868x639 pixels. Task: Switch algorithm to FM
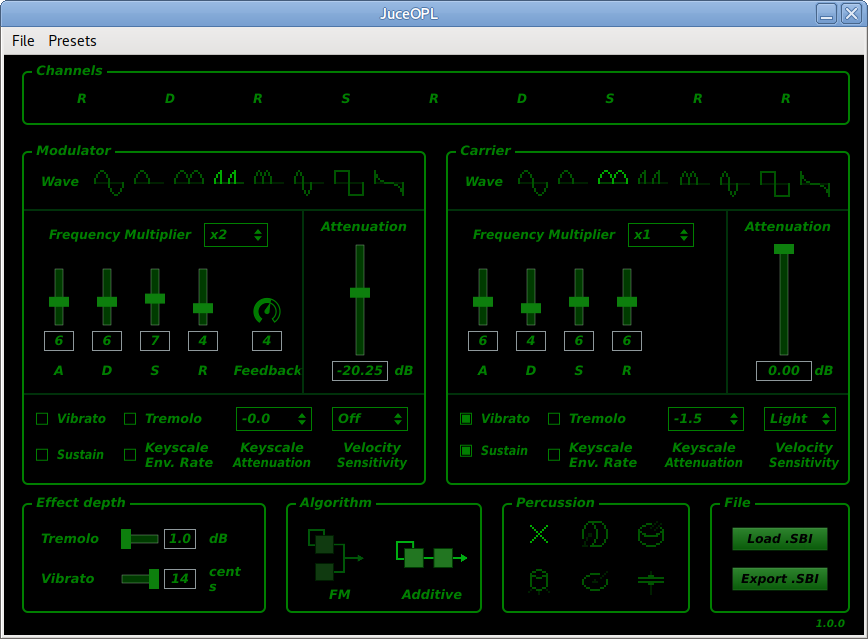pos(335,555)
